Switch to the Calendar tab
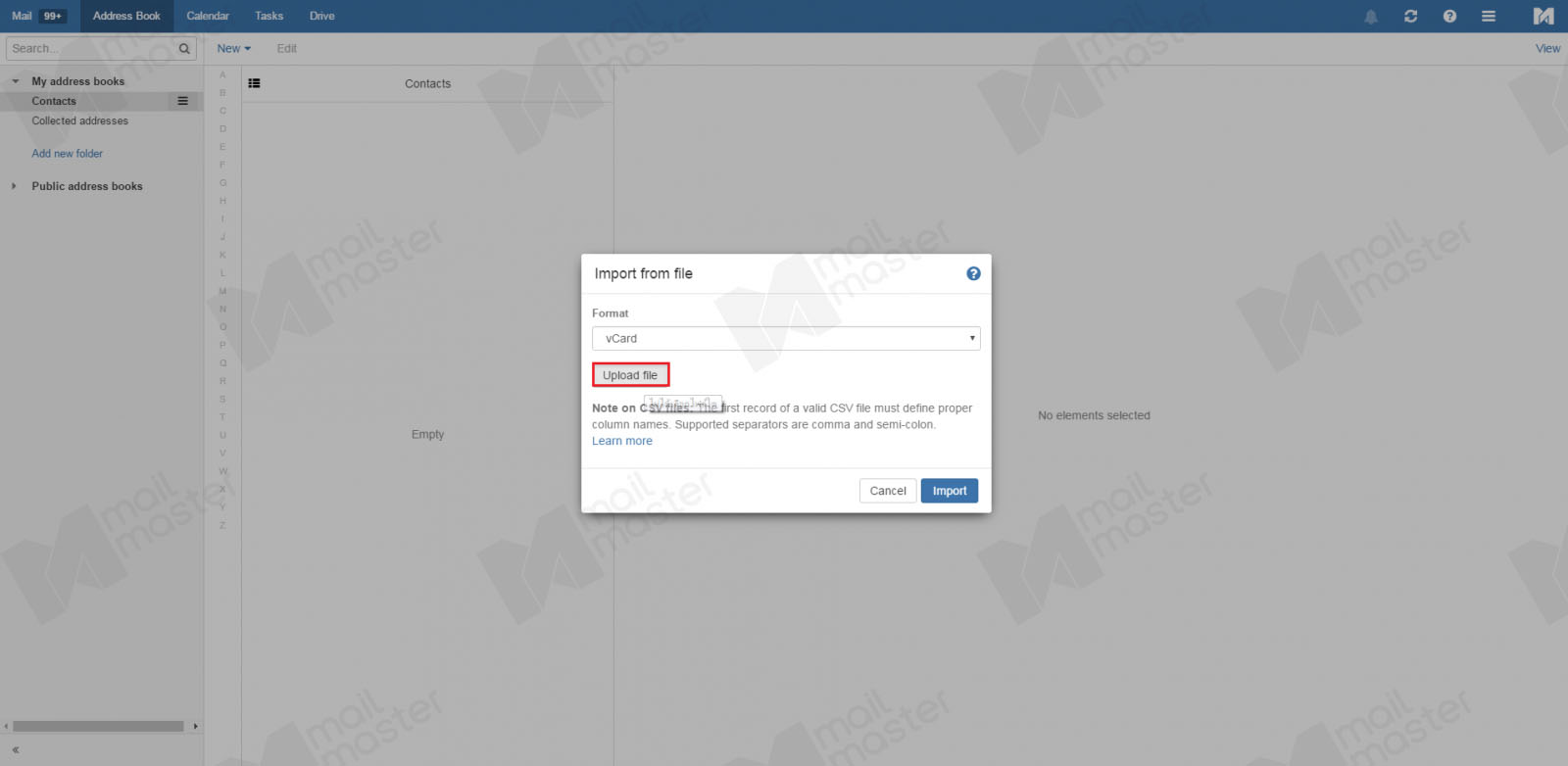The width and height of the screenshot is (1568, 766). coord(208,17)
